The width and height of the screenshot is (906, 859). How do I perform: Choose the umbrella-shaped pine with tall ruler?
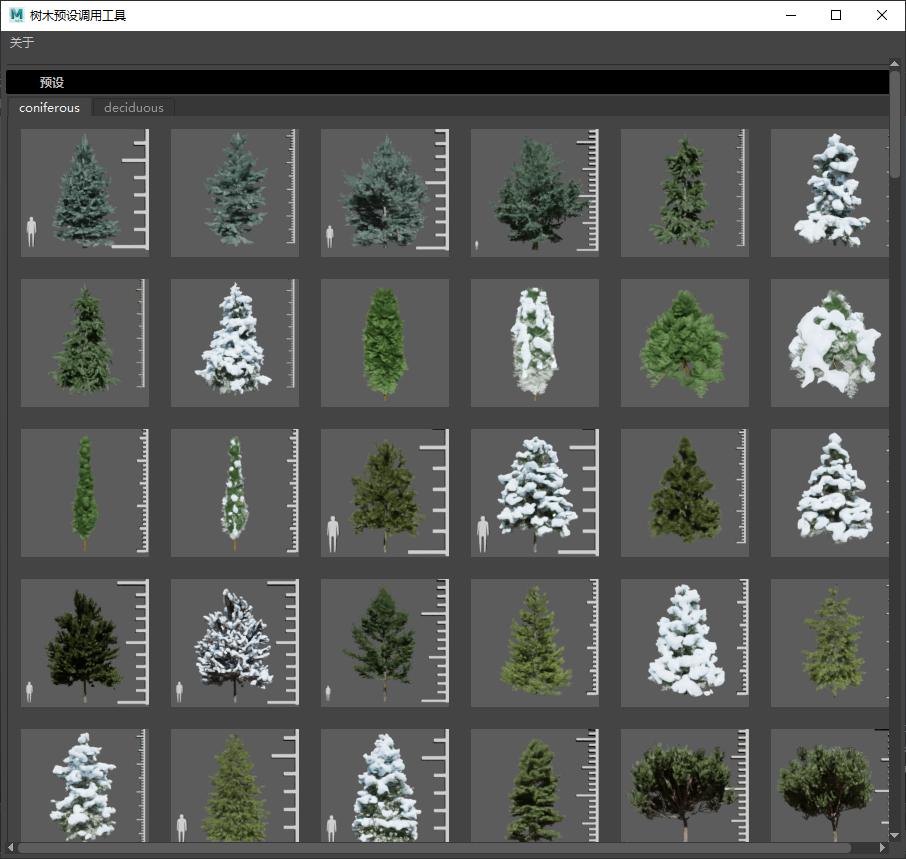coord(685,786)
